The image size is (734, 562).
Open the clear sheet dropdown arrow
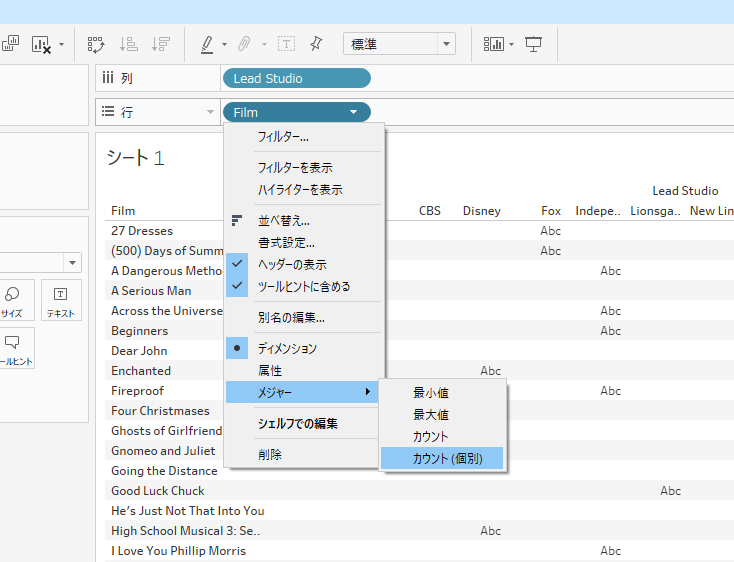tap(61, 44)
